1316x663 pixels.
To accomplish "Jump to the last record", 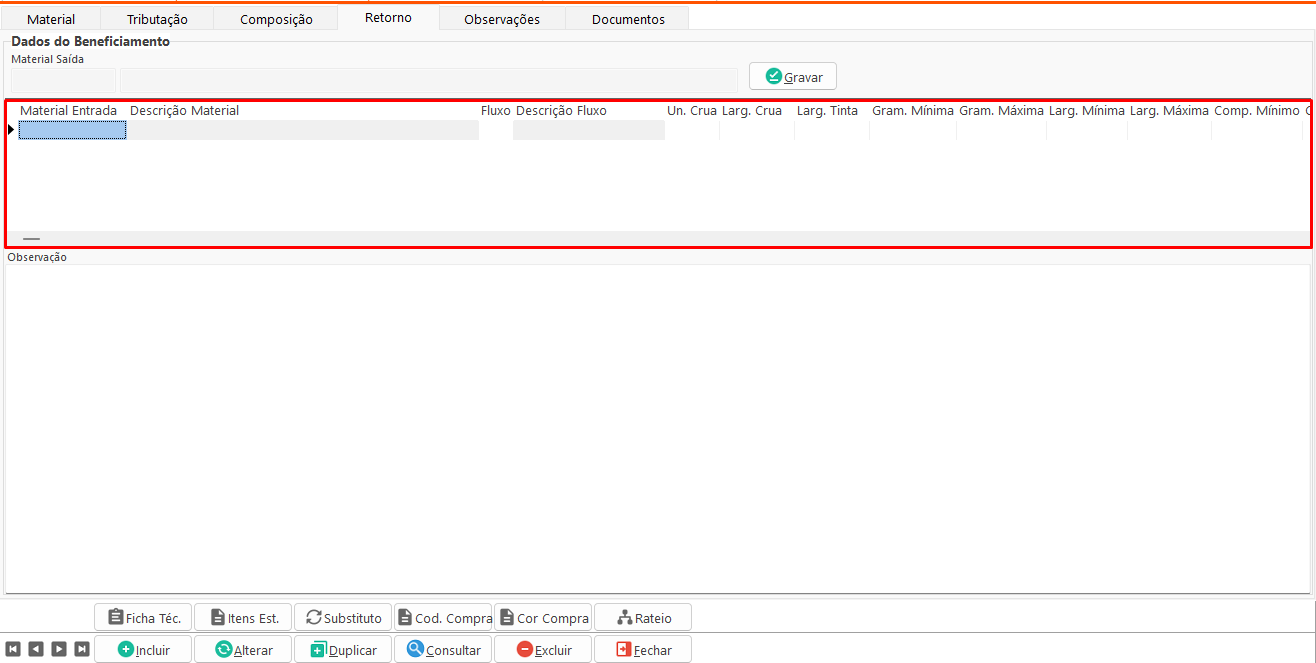I will [x=82, y=649].
